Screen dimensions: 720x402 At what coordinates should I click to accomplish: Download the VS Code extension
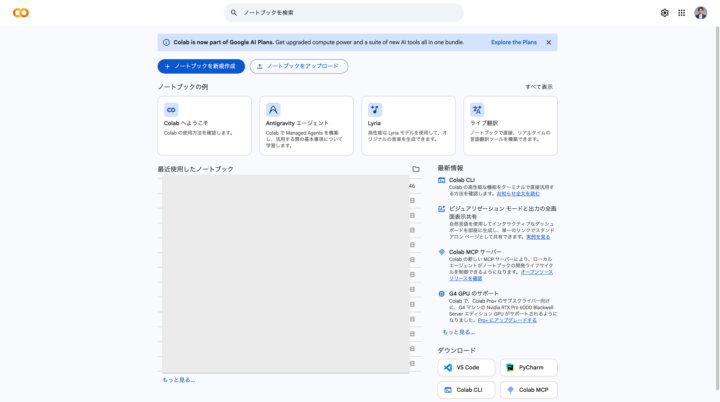(466, 368)
